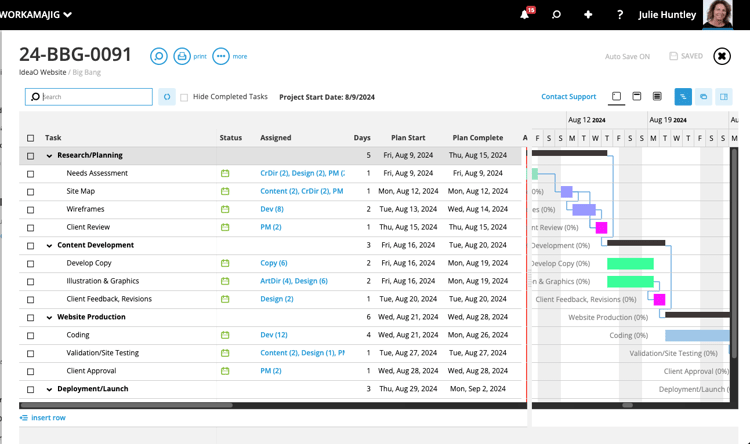This screenshot has width=750, height=444.
Task: Click the add new plus icon in top bar
Action: (588, 15)
